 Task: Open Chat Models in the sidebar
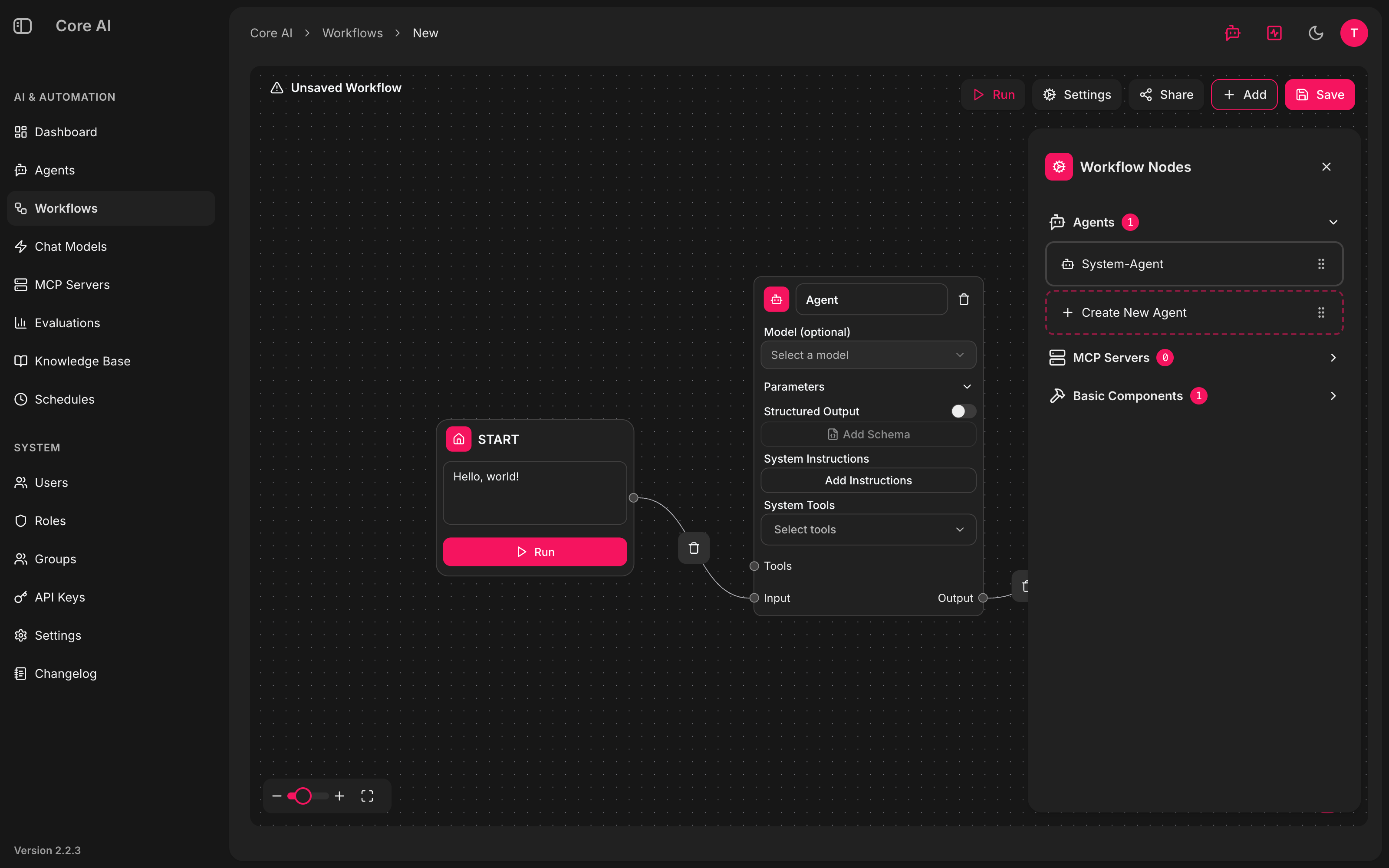tap(111, 246)
